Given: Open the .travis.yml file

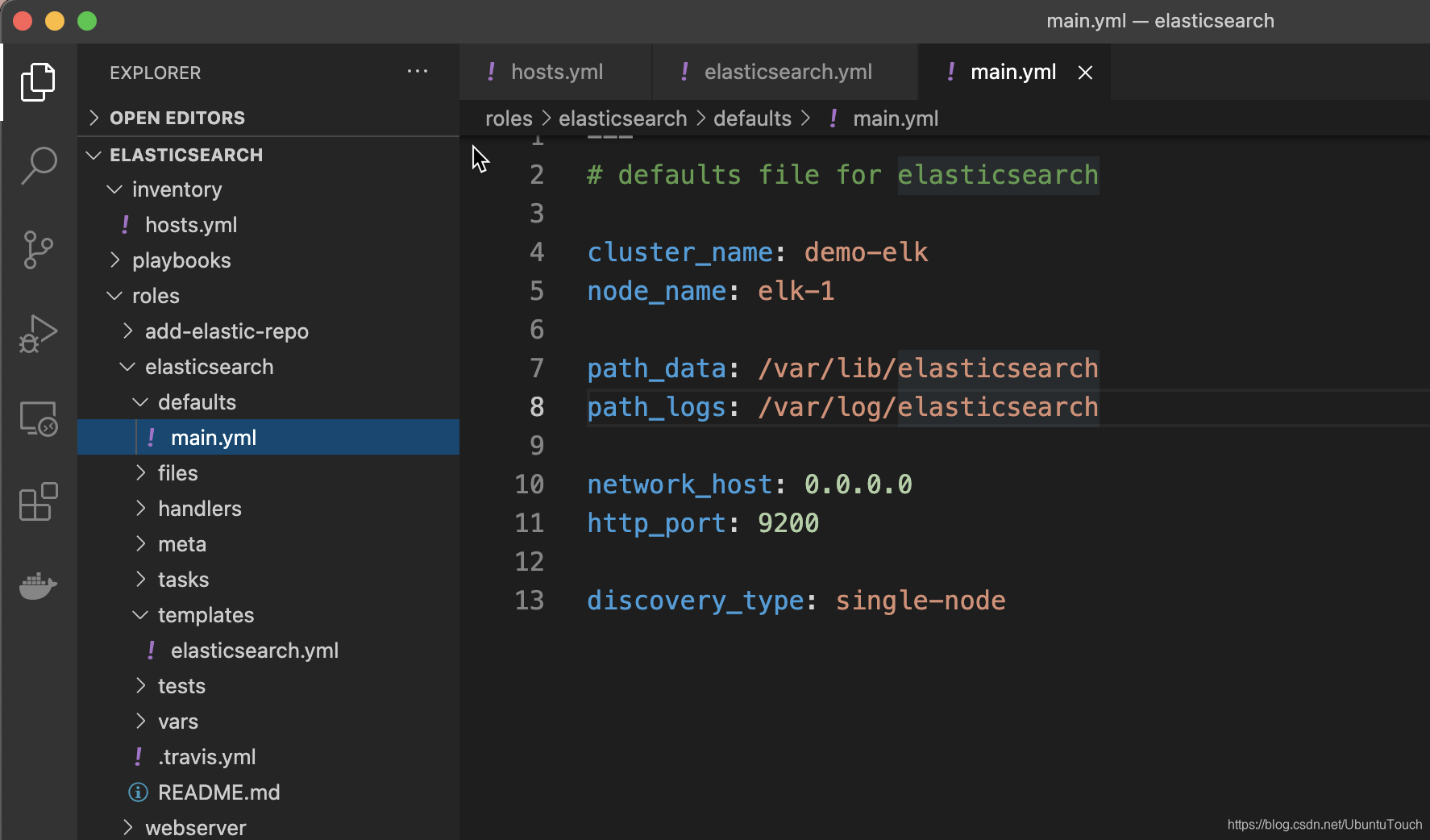Looking at the screenshot, I should (268, 757).
